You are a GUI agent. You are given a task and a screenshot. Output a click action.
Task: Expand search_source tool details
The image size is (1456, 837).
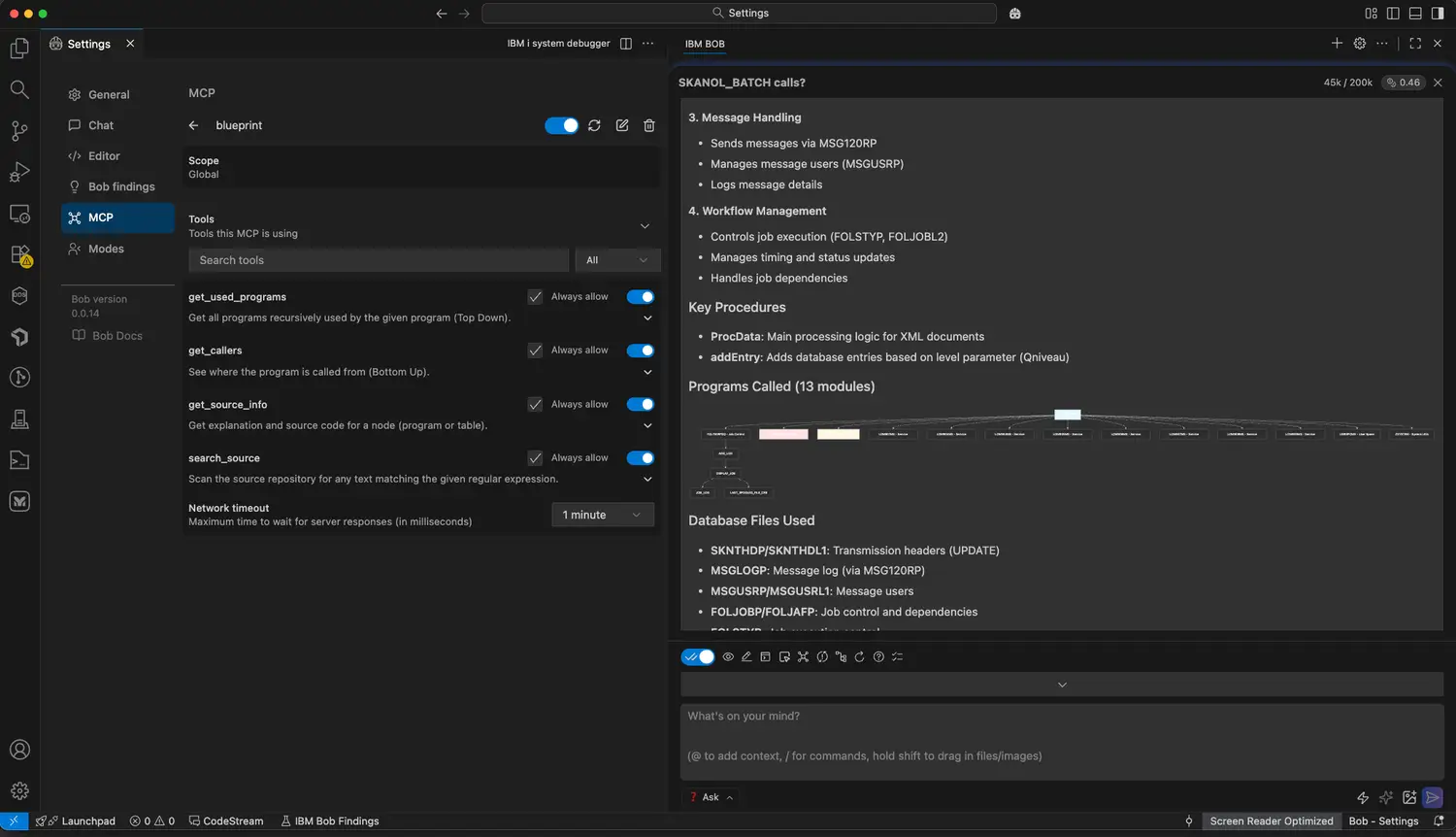[647, 479]
